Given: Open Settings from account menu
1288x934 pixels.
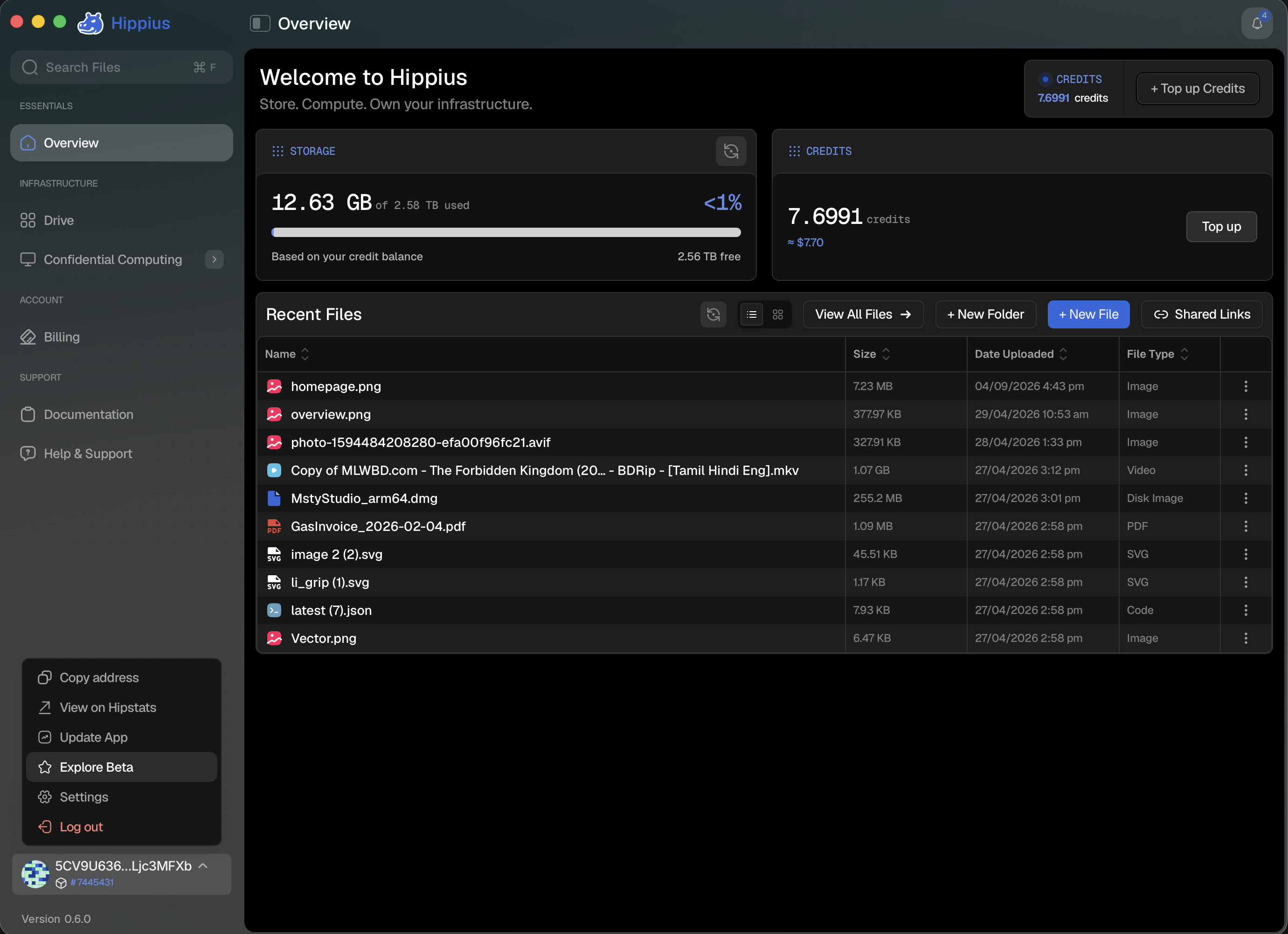Looking at the screenshot, I should [122, 796].
